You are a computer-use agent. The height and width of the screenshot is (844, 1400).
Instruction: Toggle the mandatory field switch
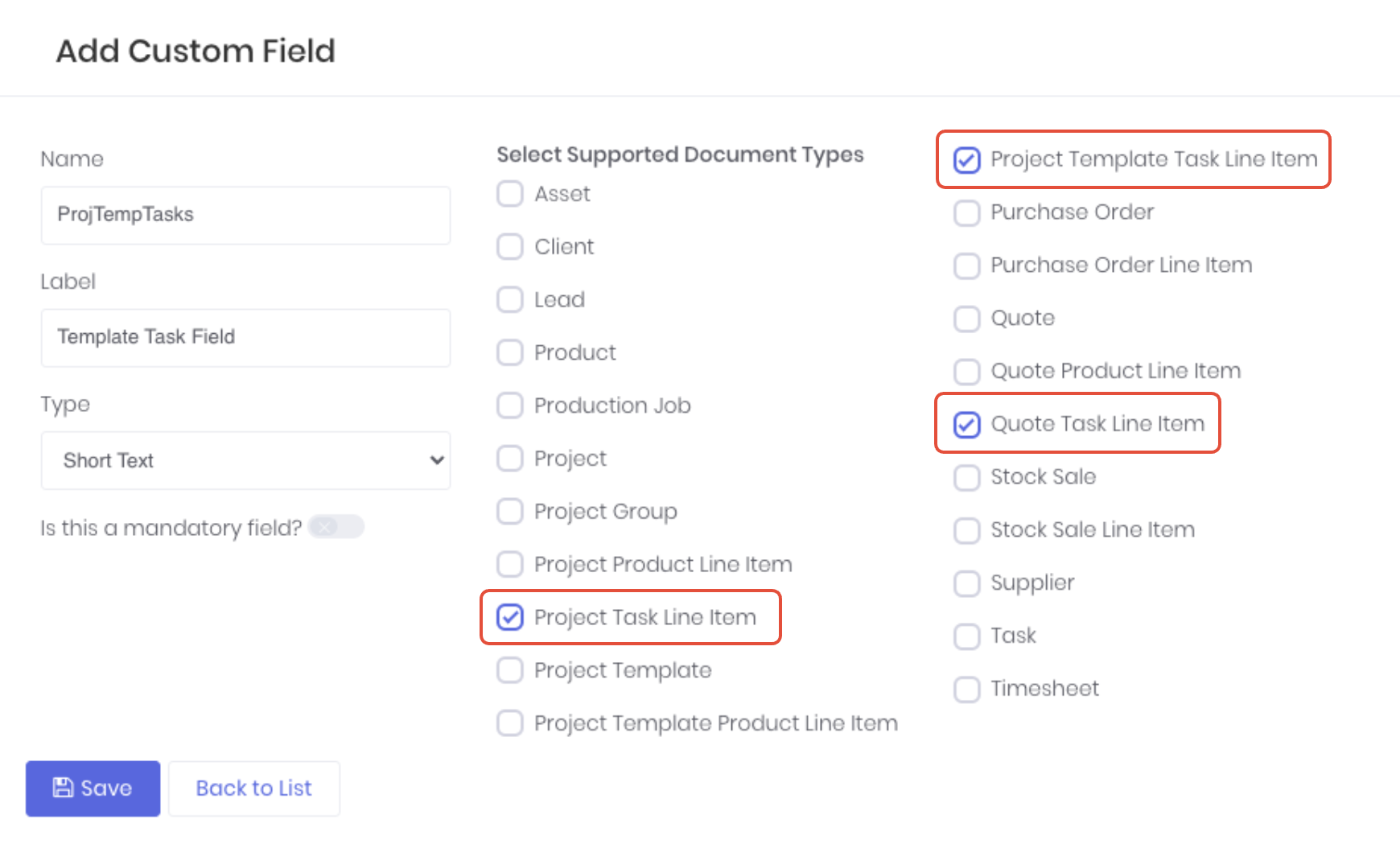click(x=336, y=527)
